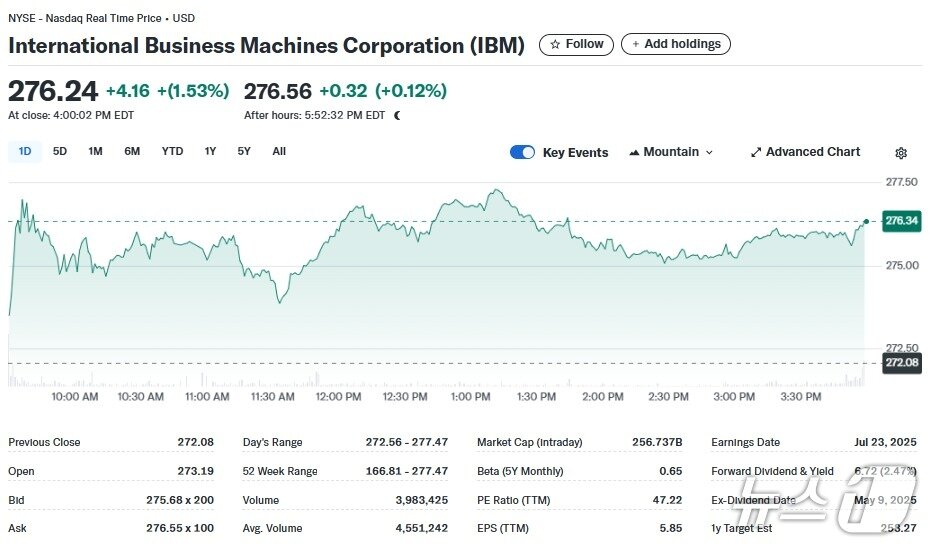The image size is (930, 547).
Task: Click the 2:30 PM axis label
Action: [668, 397]
